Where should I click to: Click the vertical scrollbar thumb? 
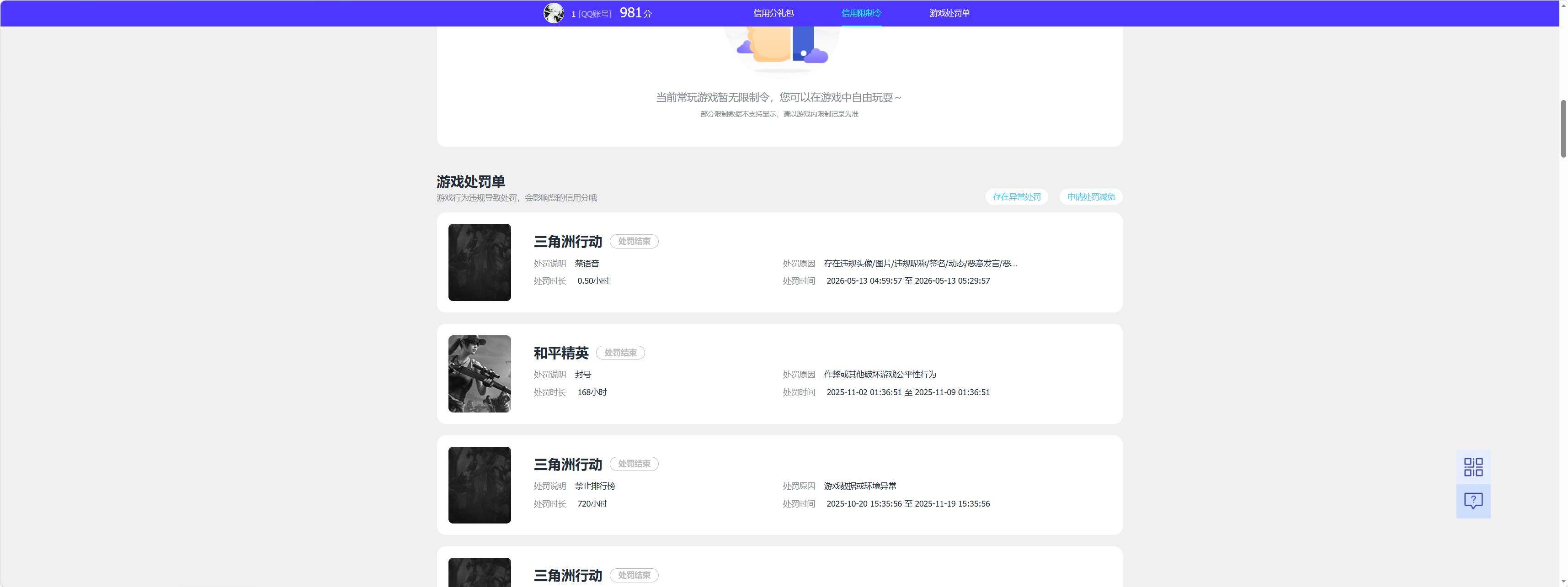click(x=1563, y=128)
